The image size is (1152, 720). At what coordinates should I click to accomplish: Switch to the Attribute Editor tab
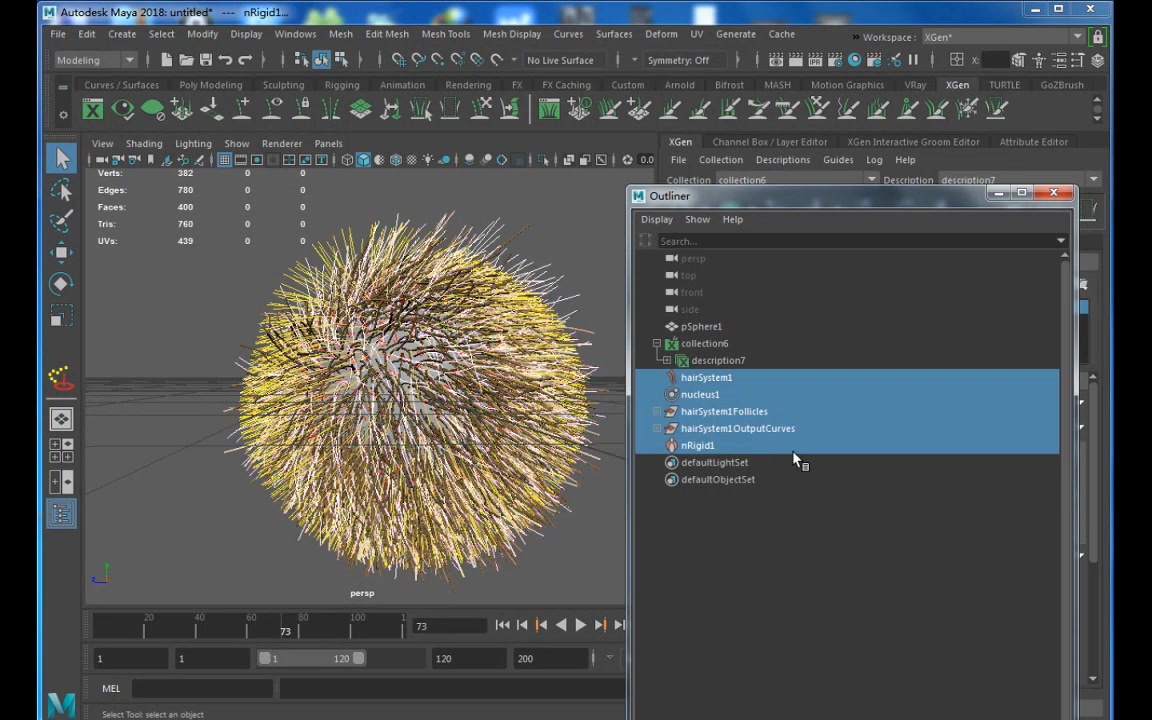(1033, 142)
